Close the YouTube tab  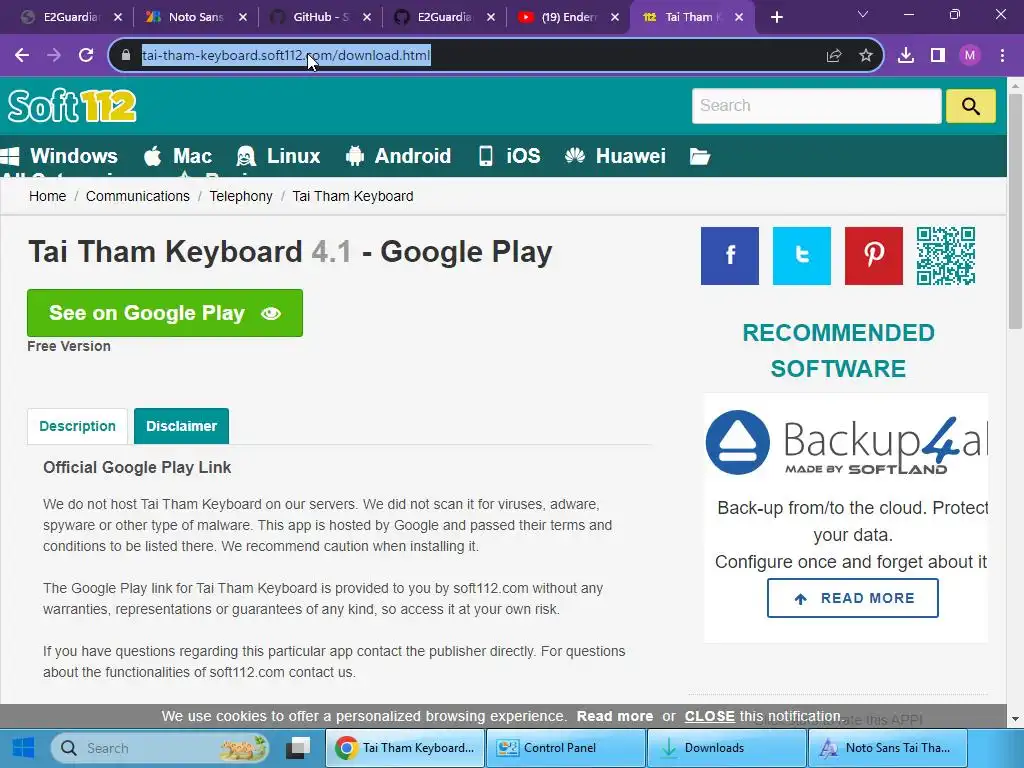(x=615, y=17)
